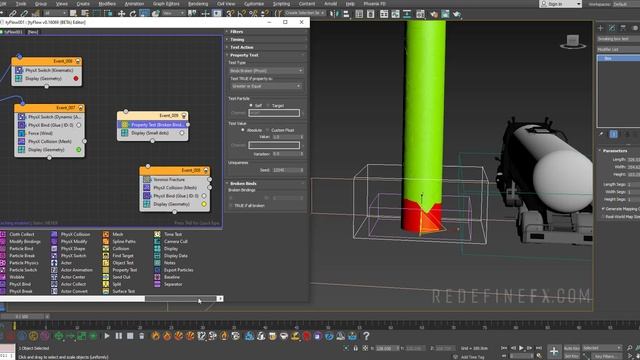This screenshot has height=360, width=640.
Task: Open the Scripting menu
Action: [x=281, y=4]
